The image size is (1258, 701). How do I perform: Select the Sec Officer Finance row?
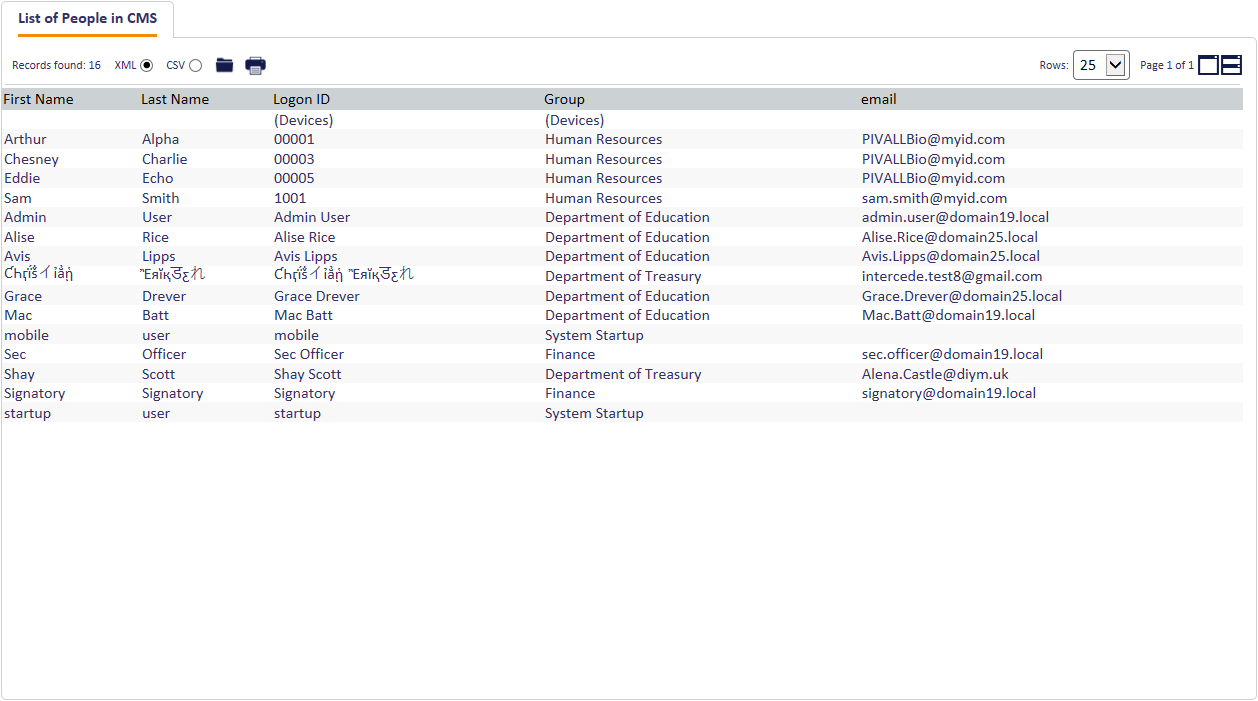(x=569, y=354)
